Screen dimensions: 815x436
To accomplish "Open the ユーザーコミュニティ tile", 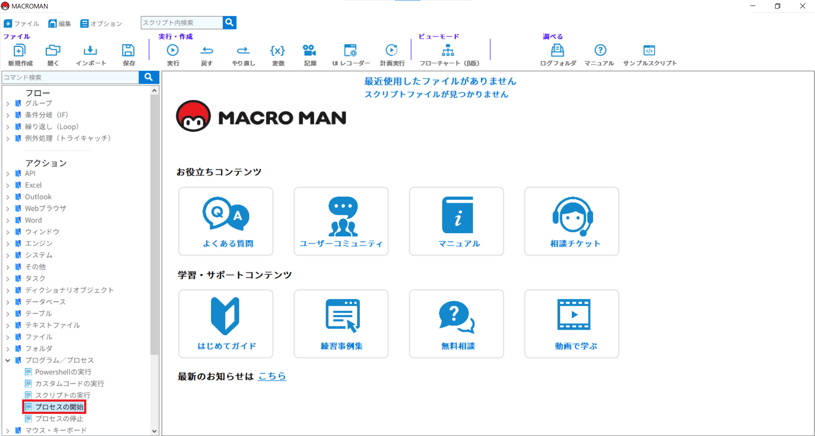I will [x=341, y=221].
